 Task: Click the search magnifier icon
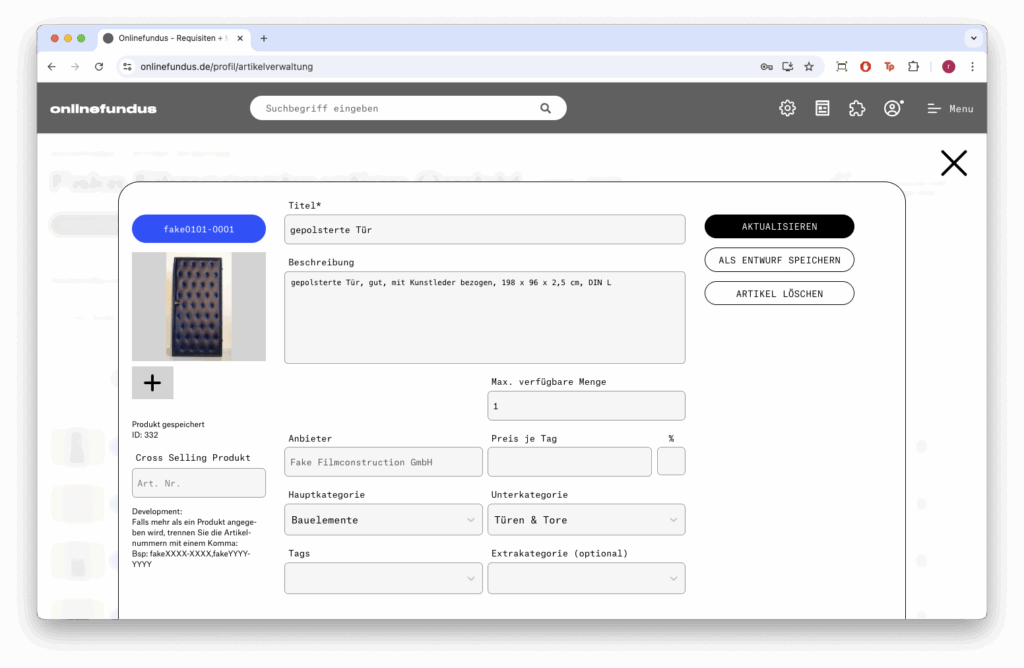point(545,108)
